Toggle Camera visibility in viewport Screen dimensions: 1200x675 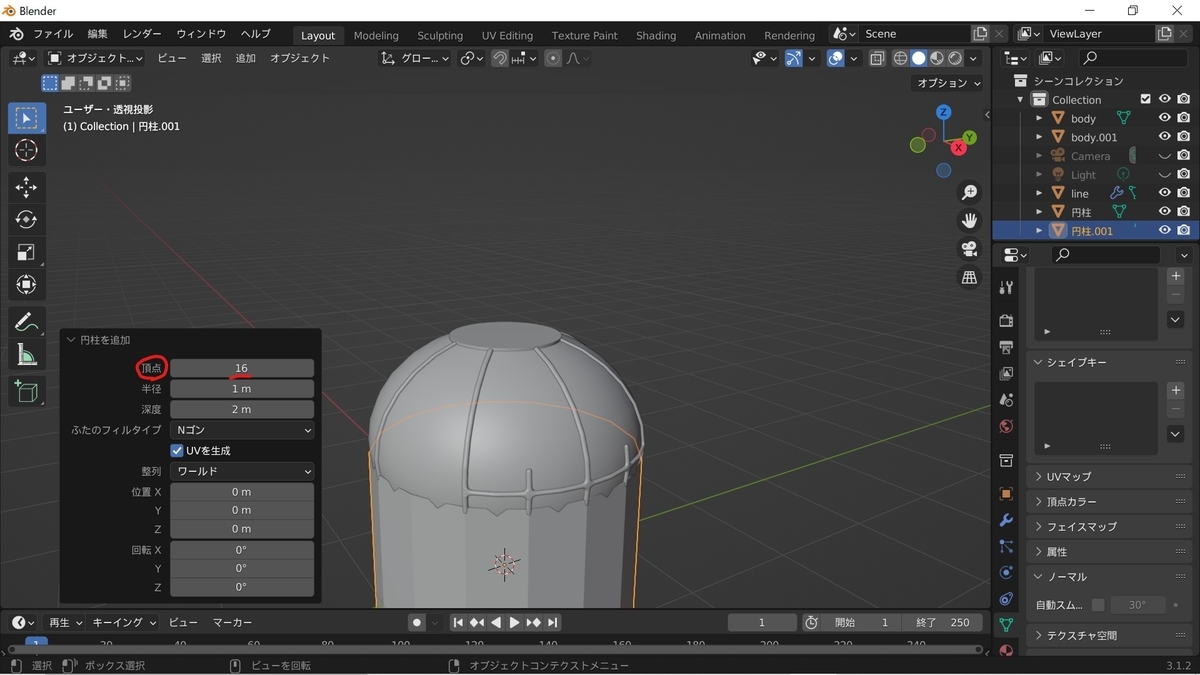tap(1164, 156)
